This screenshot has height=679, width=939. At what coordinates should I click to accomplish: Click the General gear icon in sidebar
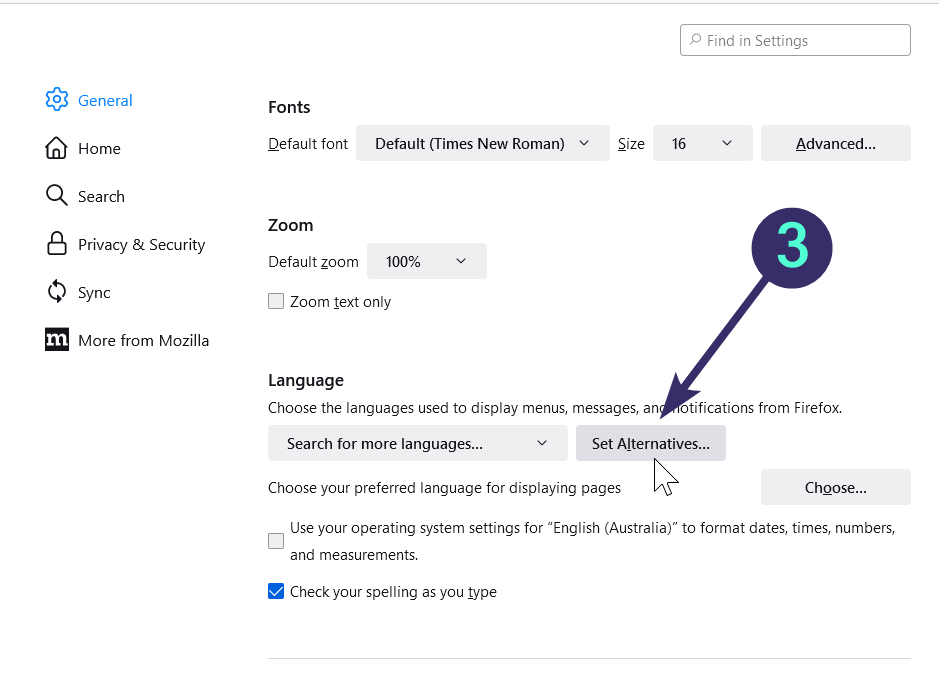click(57, 100)
